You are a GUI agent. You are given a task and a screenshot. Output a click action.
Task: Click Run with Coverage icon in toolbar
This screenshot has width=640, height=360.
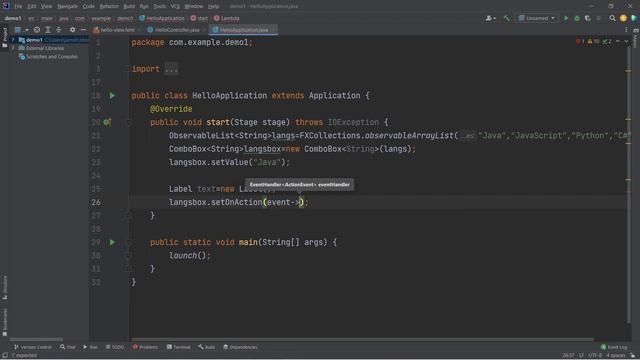click(588, 18)
